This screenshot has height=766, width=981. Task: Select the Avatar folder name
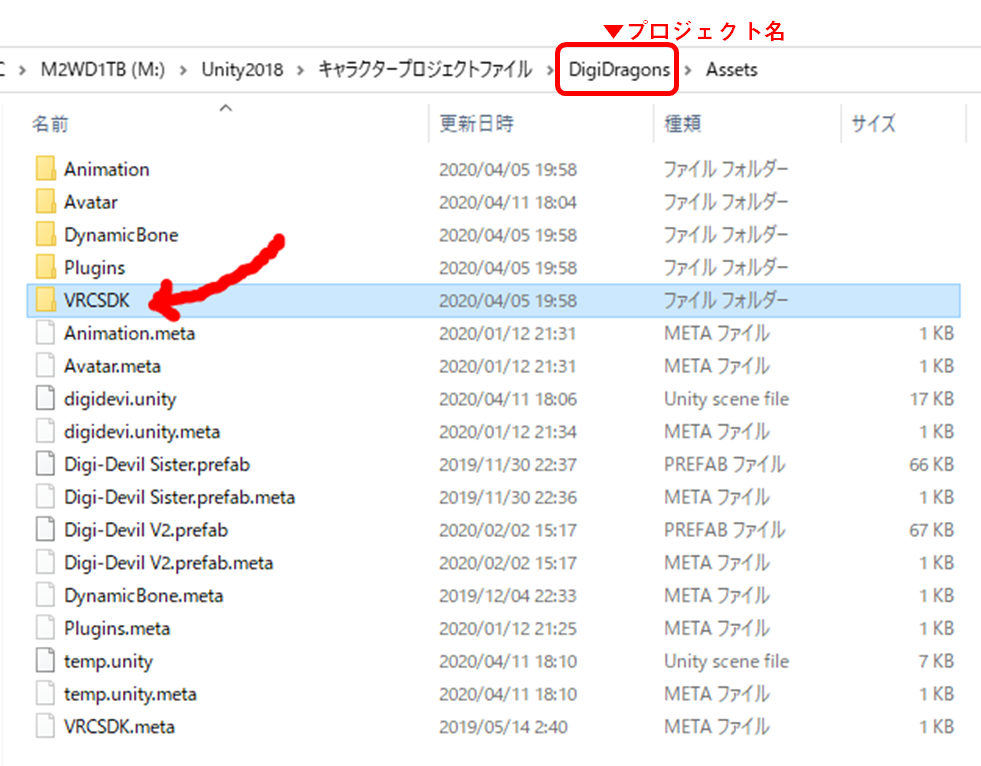pos(91,202)
